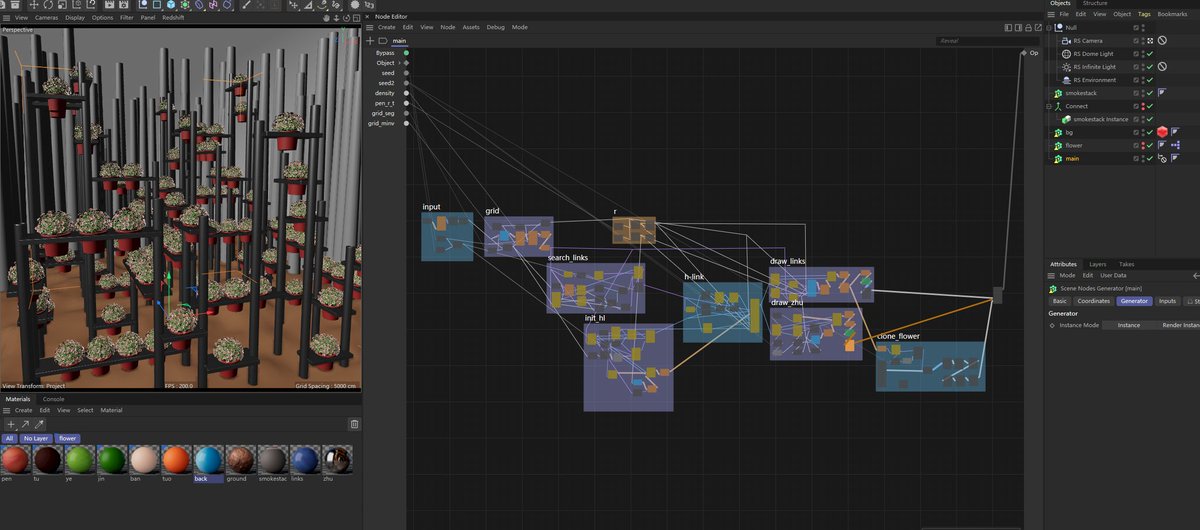This screenshot has height=530, width=1200.
Task: Click the RS Camera object icon
Action: (x=1066, y=41)
